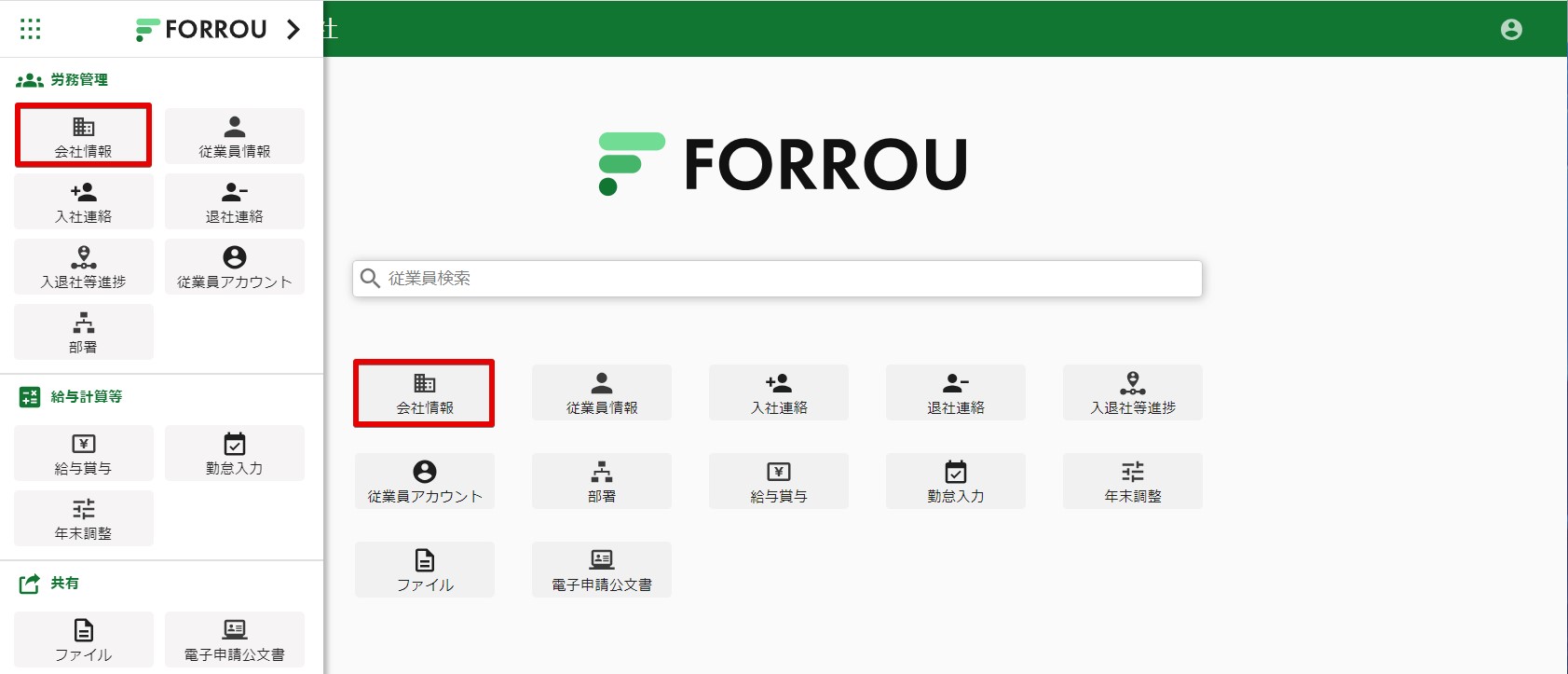Click 退社連絡 tile in main area
Image resolution: width=1568 pixels, height=674 pixels.
coord(956,392)
